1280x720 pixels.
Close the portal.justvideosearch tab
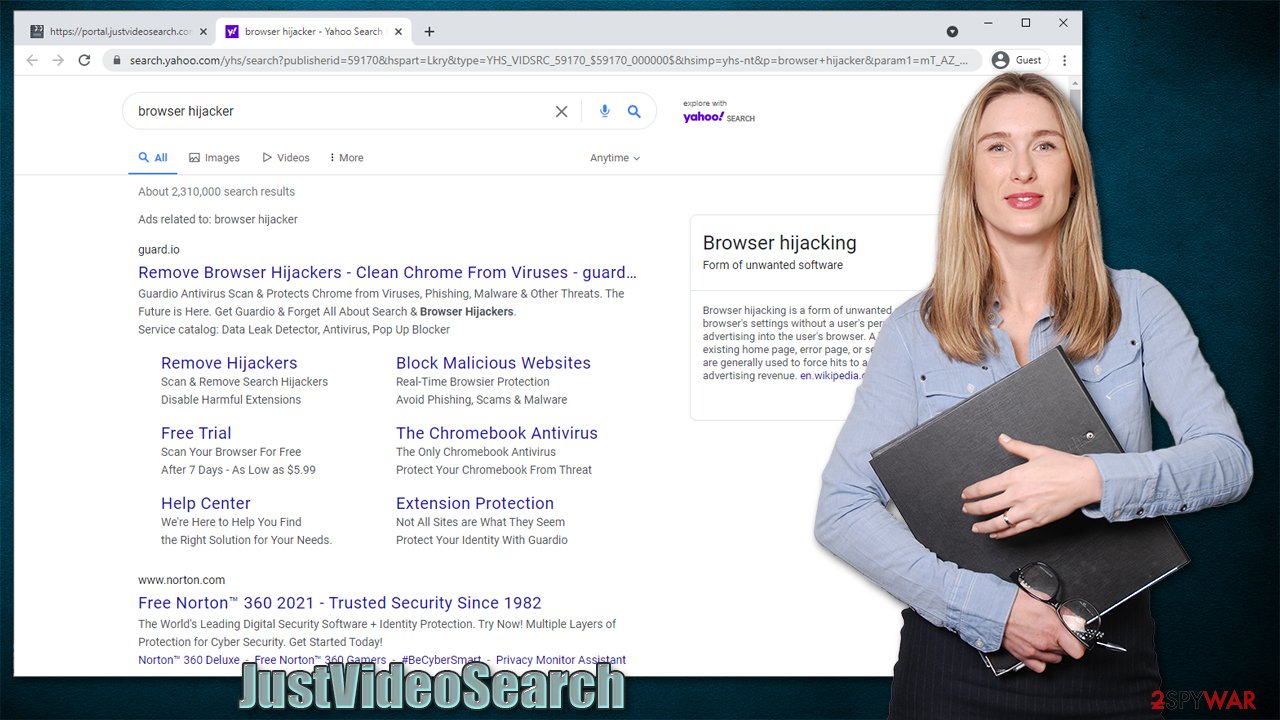click(x=203, y=32)
